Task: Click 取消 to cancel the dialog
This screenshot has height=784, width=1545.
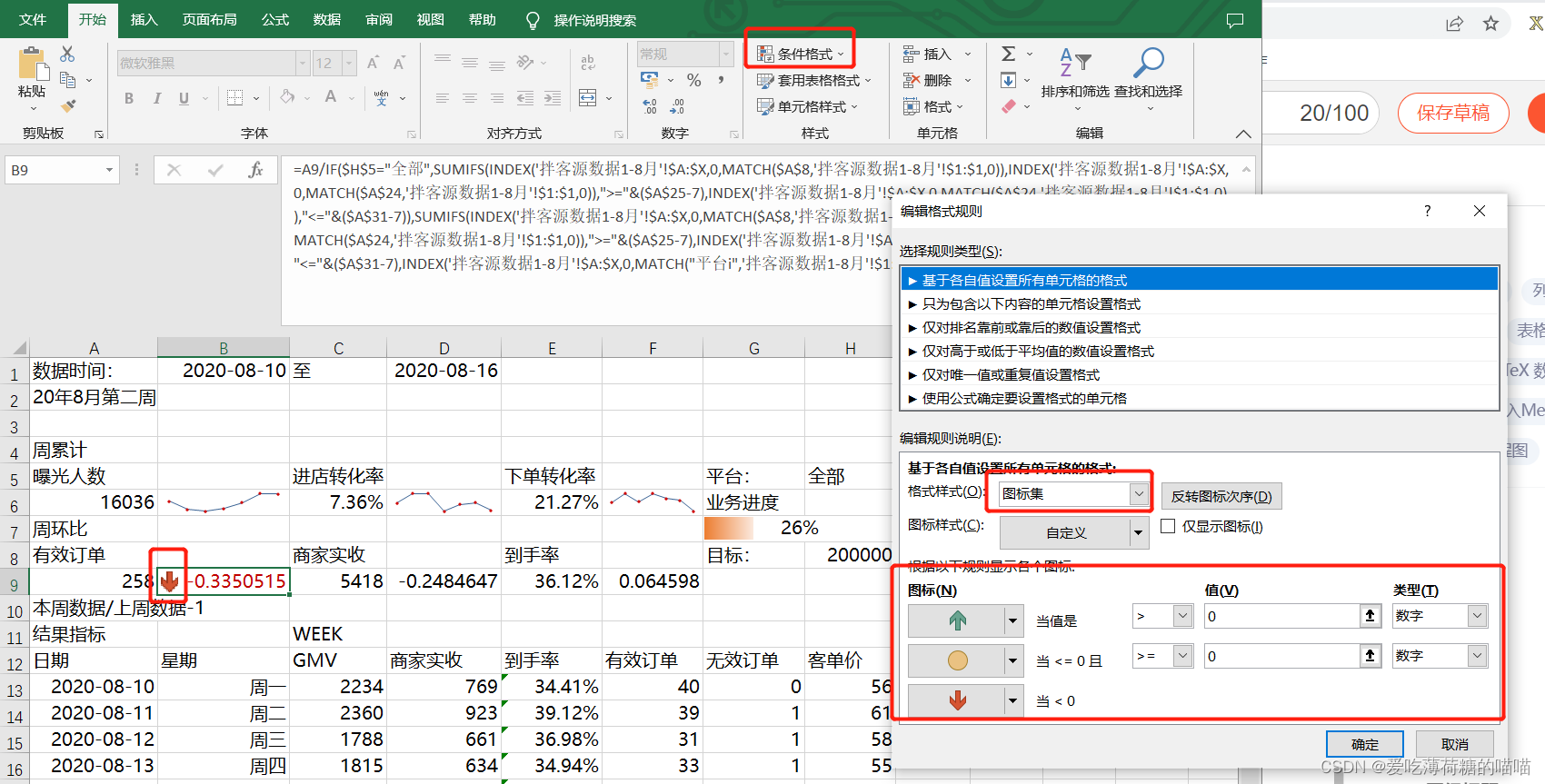Action: (1455, 744)
